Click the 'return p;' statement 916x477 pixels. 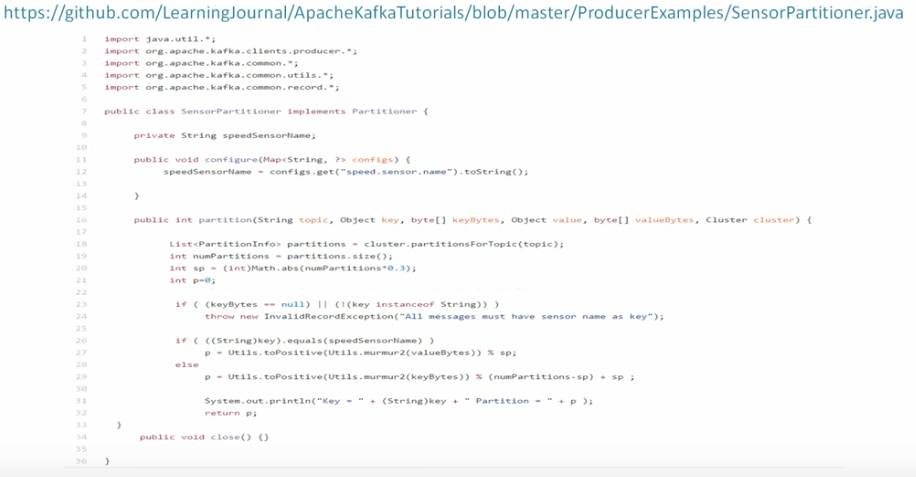coord(231,413)
